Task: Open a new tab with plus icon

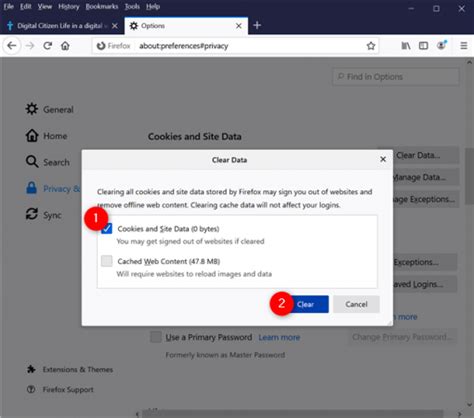Action: coord(257,25)
